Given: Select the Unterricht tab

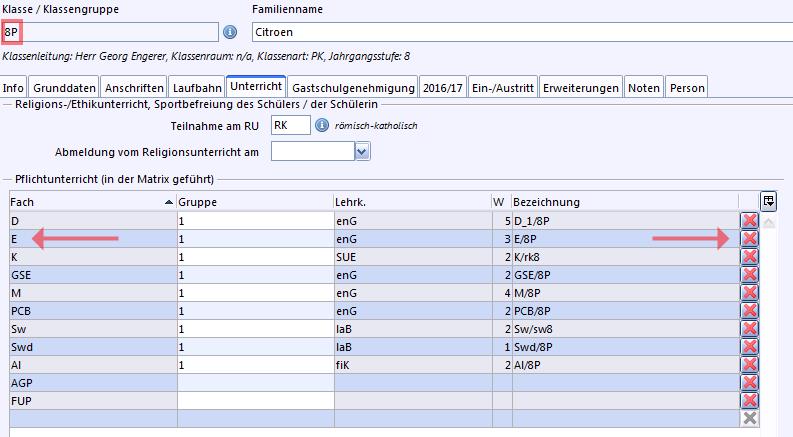Looking at the screenshot, I should tap(256, 86).
